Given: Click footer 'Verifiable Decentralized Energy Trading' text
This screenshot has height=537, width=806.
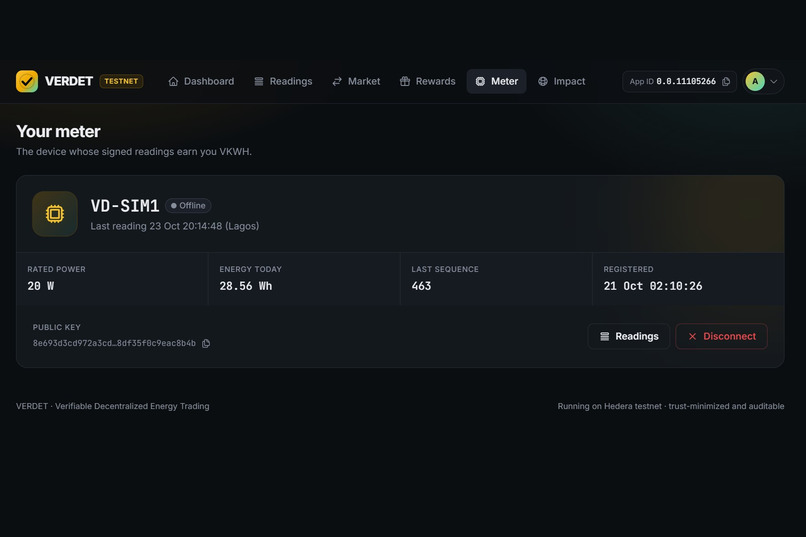Looking at the screenshot, I should (x=132, y=406).
